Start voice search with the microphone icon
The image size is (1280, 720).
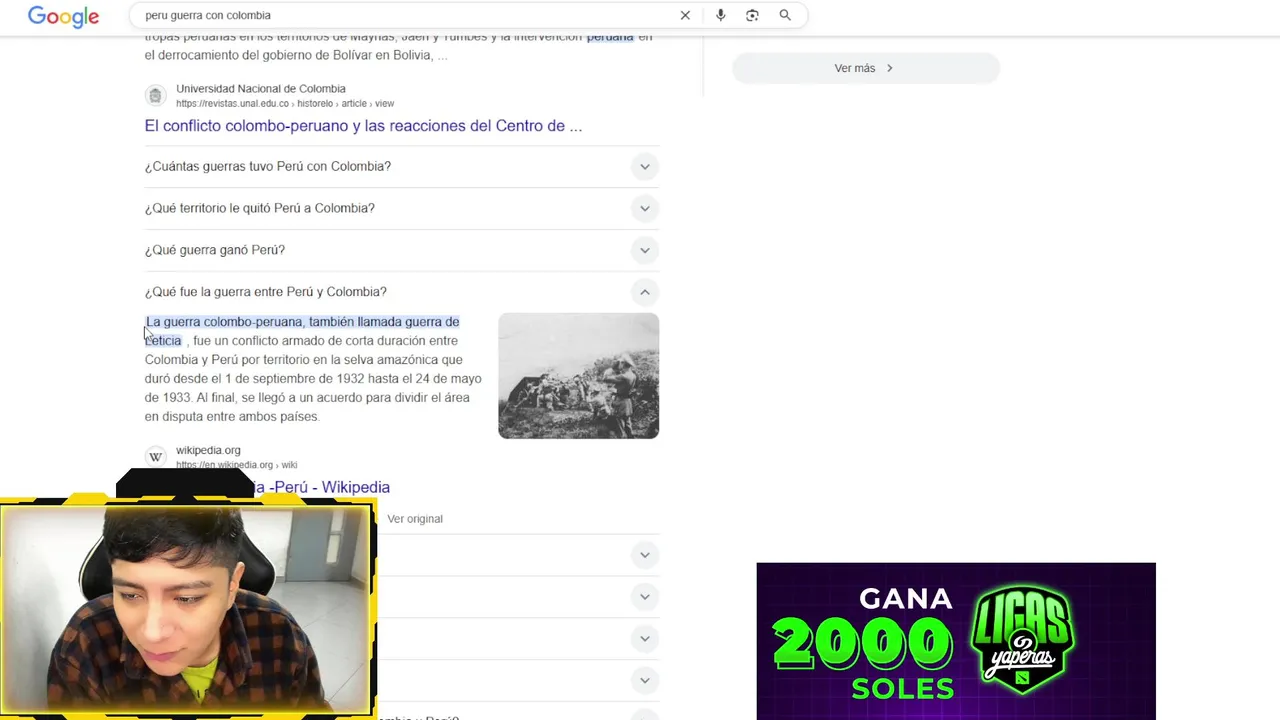720,15
